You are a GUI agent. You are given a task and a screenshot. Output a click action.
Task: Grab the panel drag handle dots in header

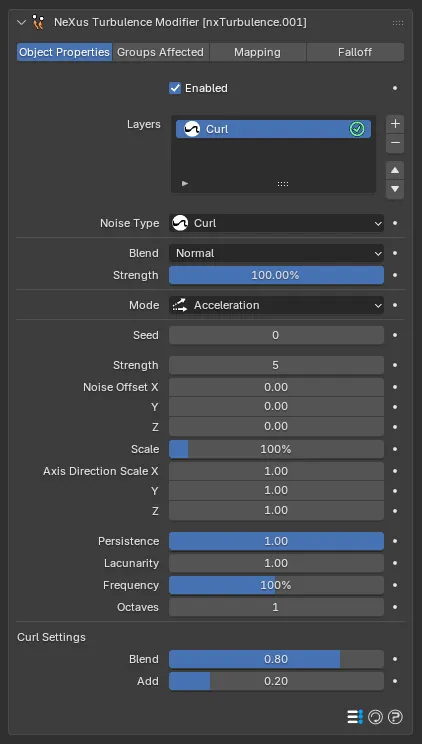[x=398, y=23]
